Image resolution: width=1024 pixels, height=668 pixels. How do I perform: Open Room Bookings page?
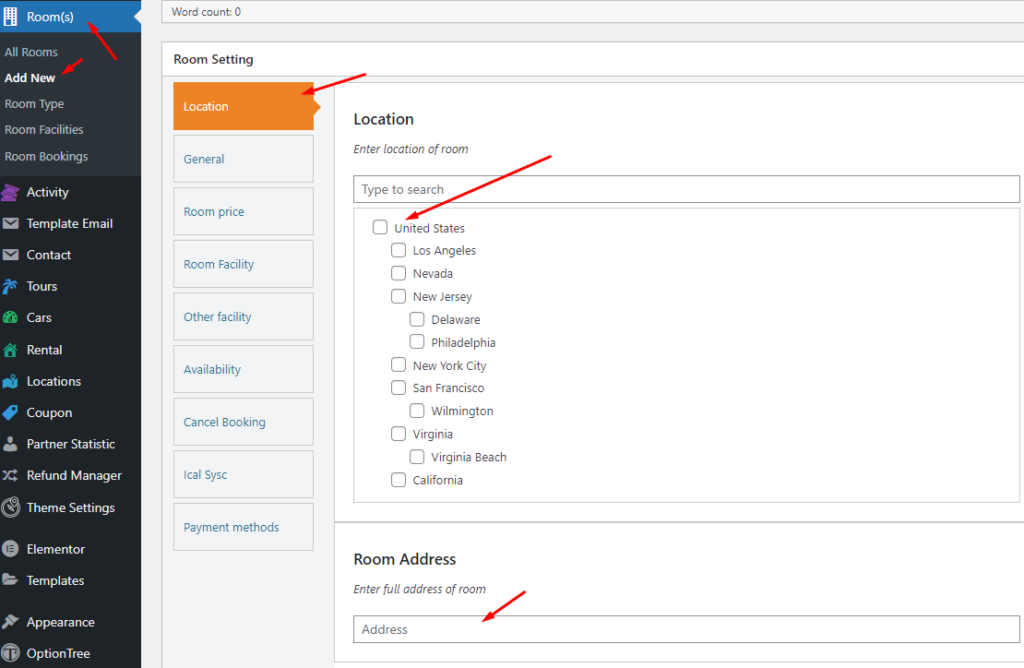pos(45,156)
